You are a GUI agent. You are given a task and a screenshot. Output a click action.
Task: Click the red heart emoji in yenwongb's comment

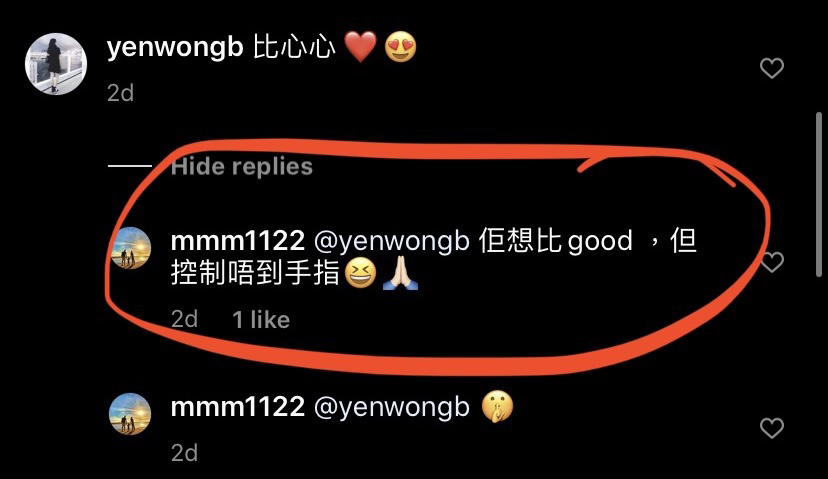[x=360, y=46]
